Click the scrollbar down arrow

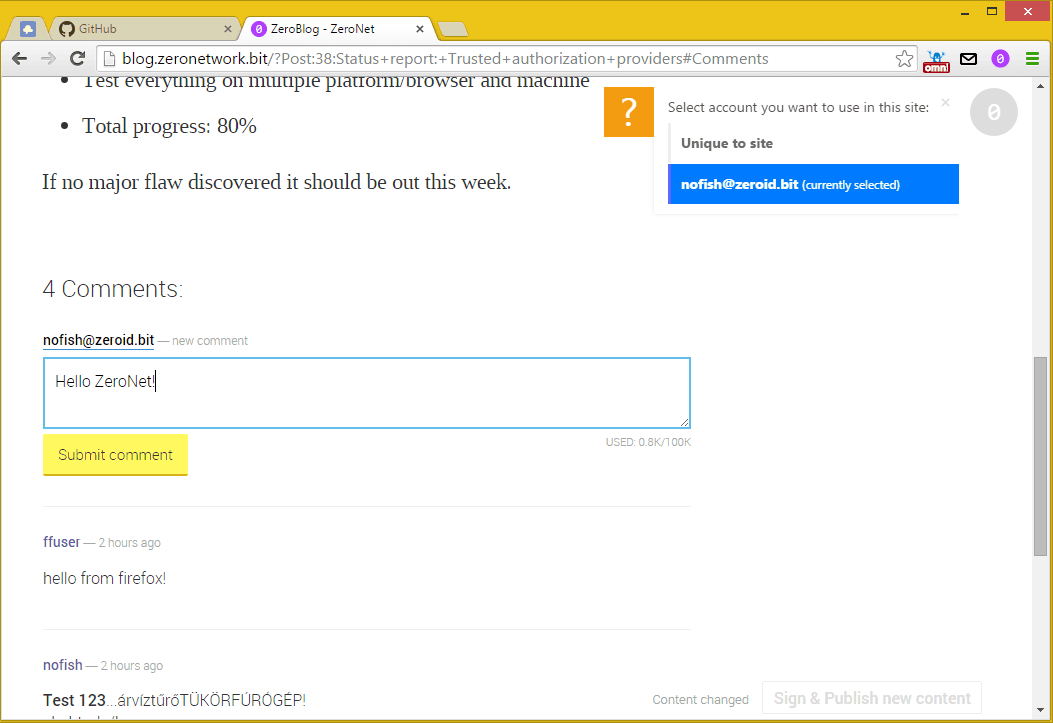[x=1040, y=710]
